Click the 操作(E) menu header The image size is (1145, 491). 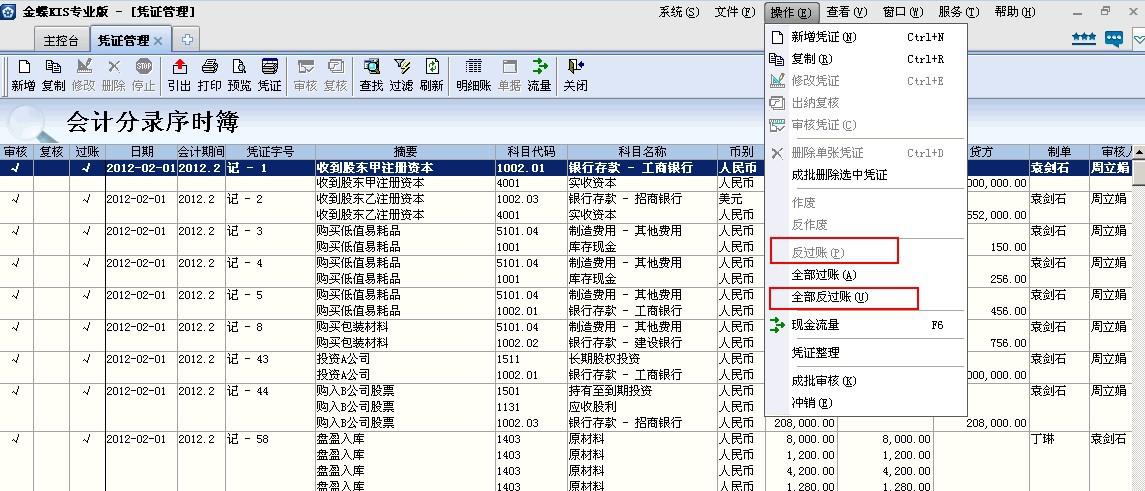click(x=791, y=12)
